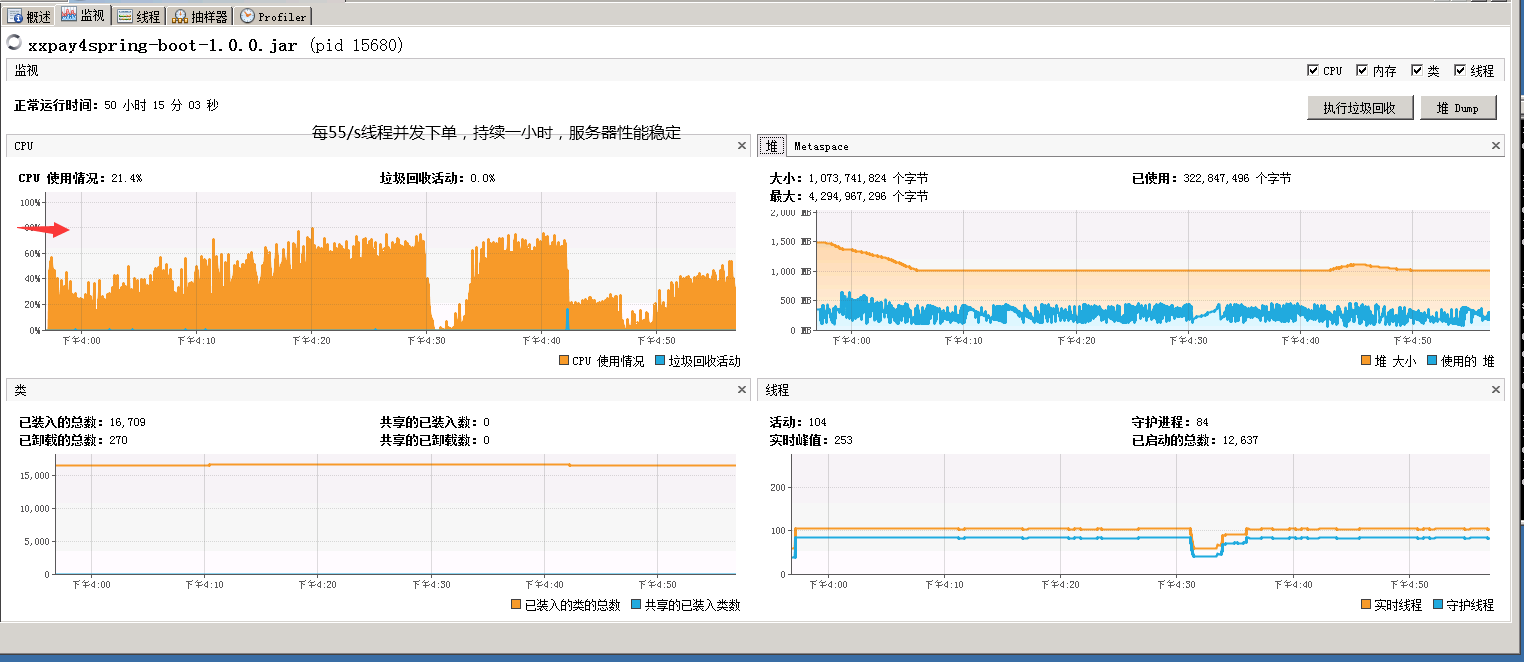
Task: Click the 概述 tab icon
Action: 15,16
